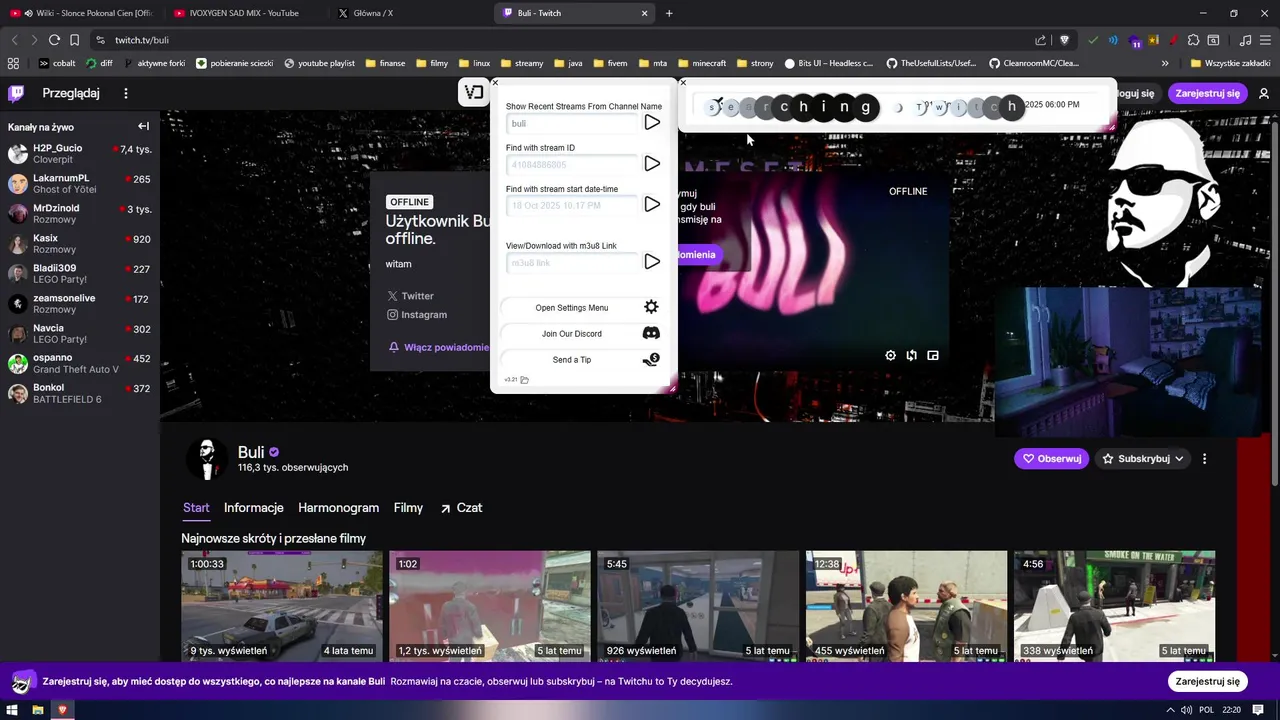Open browser hamburger main menu
Viewport: 1280px width, 720px height.
[x=1266, y=40]
